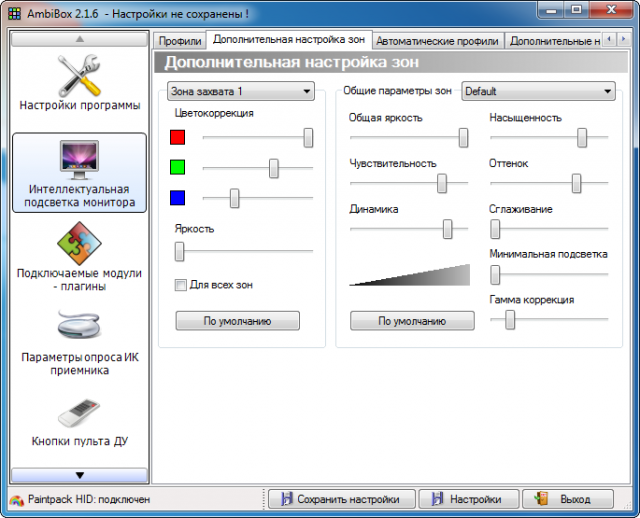Click the Оттенок slider handle
This screenshot has height=518, width=640.
click(x=576, y=183)
